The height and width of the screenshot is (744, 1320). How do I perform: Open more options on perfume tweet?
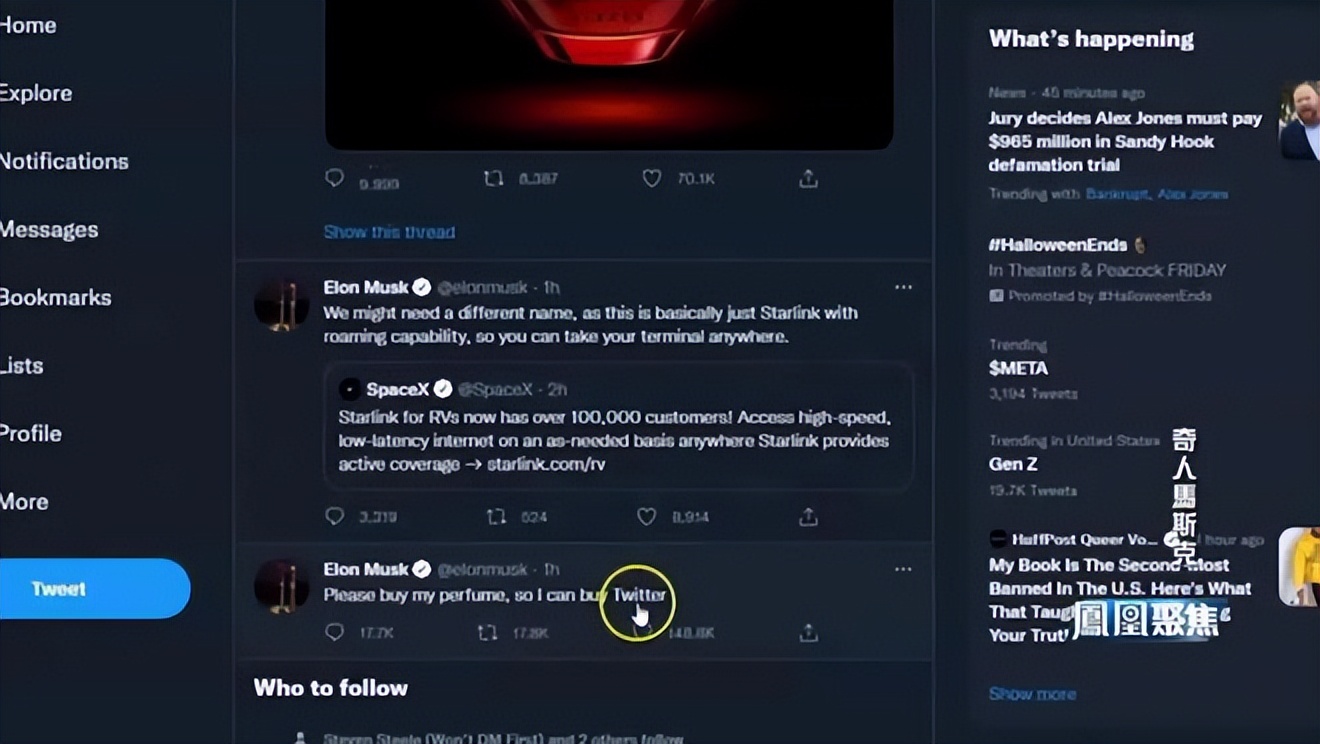click(903, 569)
